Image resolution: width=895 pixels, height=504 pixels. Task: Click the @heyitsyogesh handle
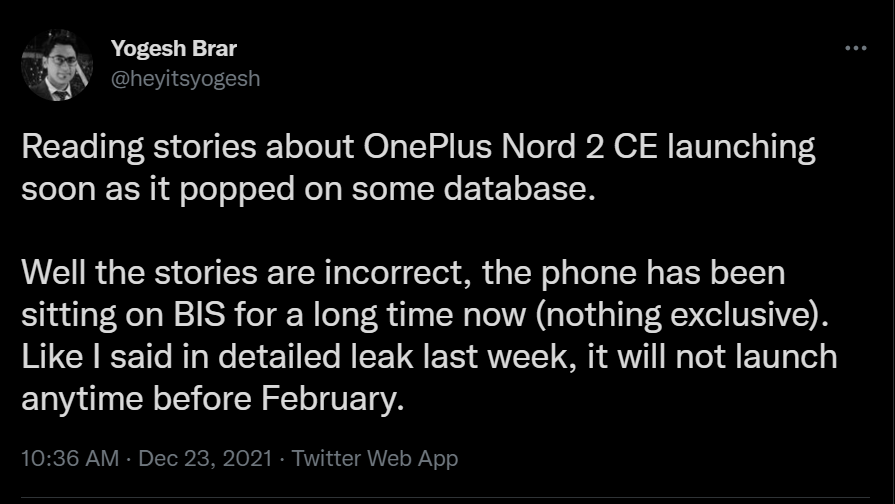185,78
